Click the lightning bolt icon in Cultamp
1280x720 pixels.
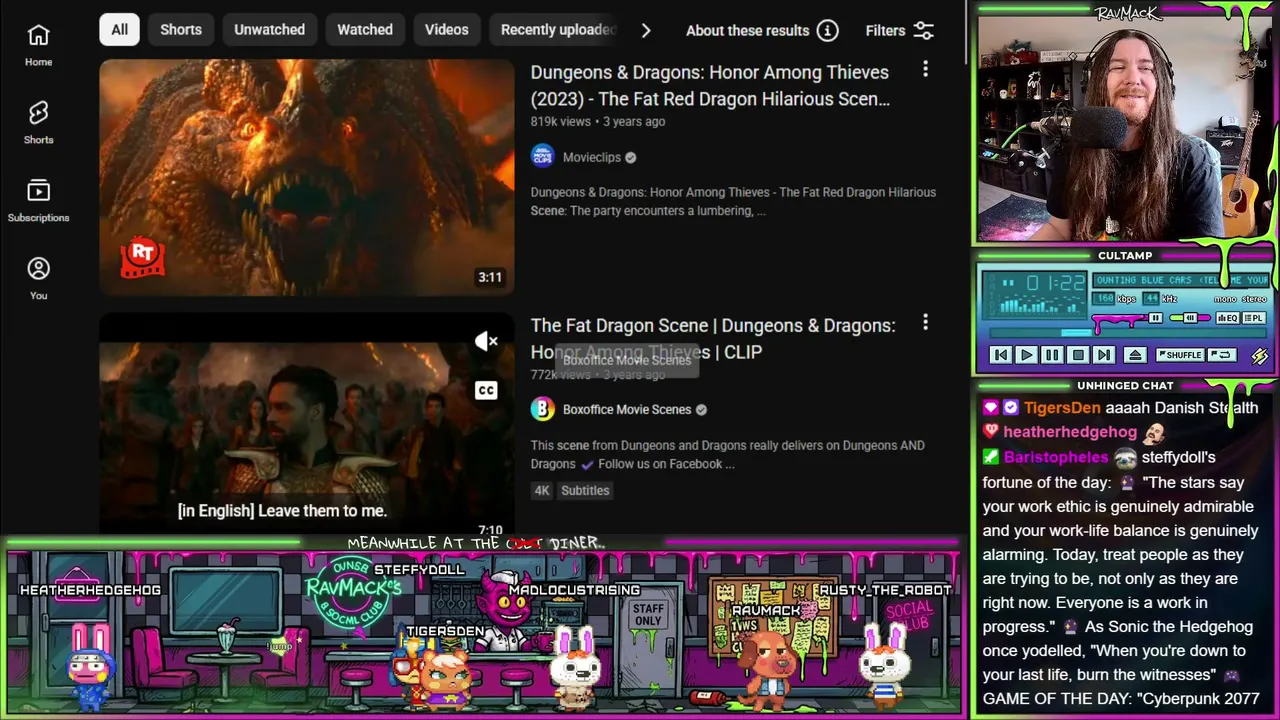click(x=1259, y=355)
